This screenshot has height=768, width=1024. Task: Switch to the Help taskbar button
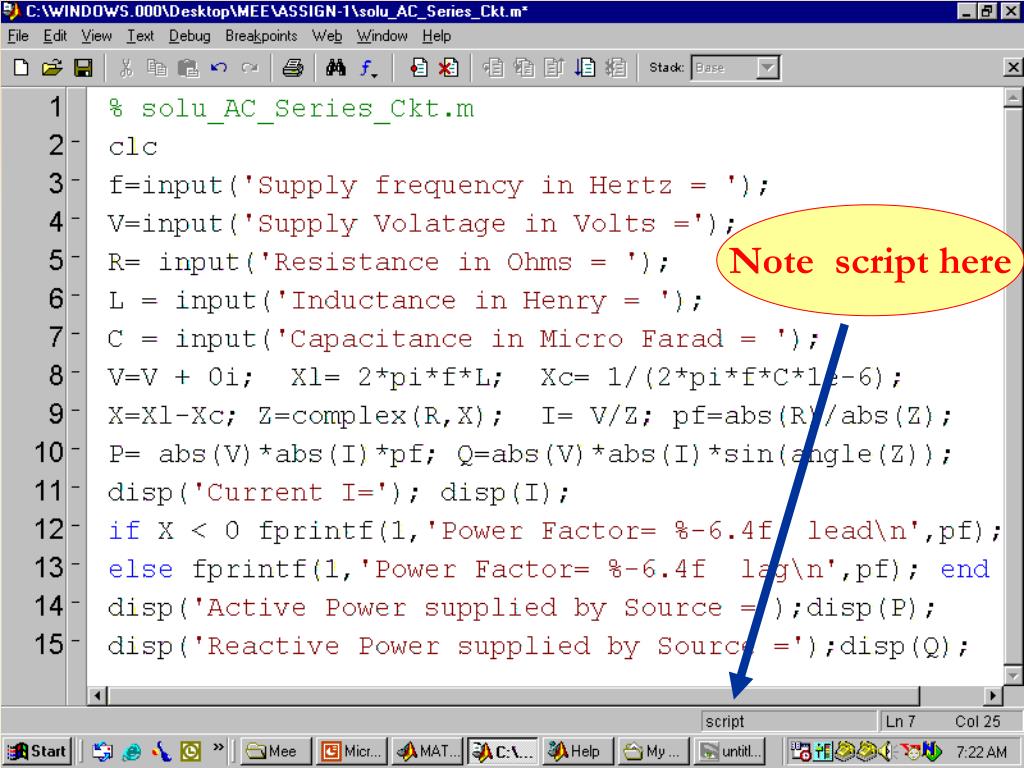(x=579, y=752)
